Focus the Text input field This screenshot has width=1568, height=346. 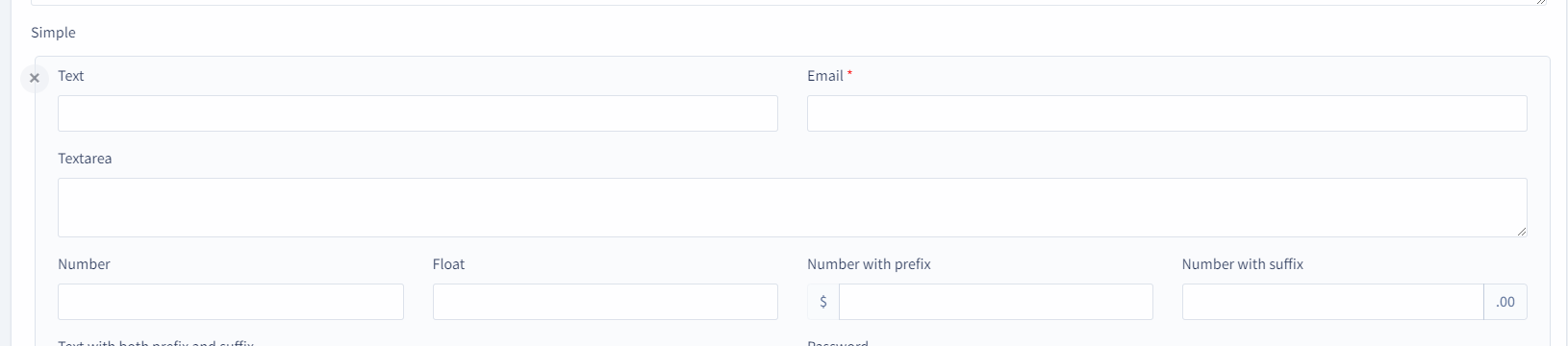(417, 113)
